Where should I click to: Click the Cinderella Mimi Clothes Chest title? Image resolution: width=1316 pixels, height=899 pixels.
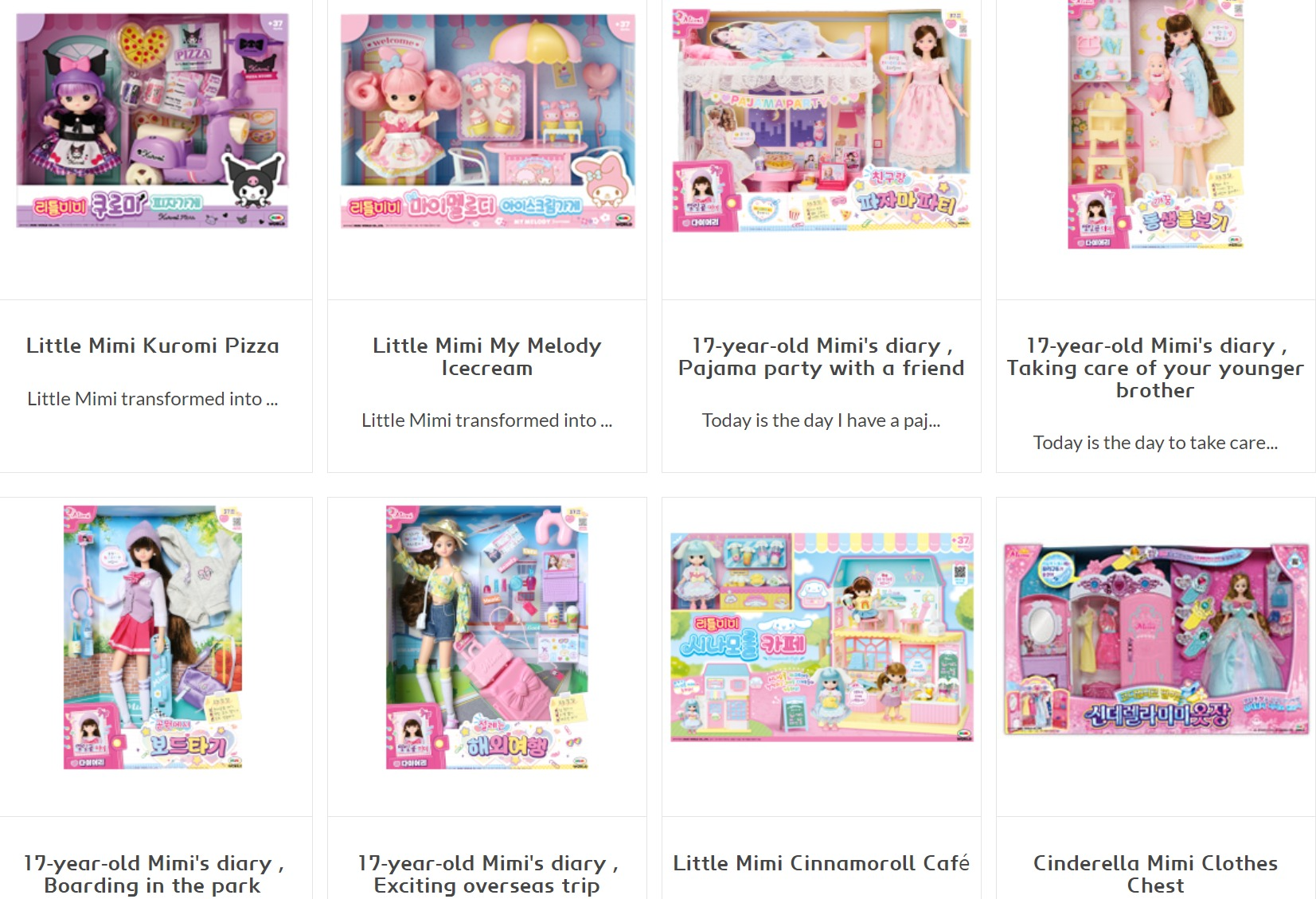(x=1155, y=874)
